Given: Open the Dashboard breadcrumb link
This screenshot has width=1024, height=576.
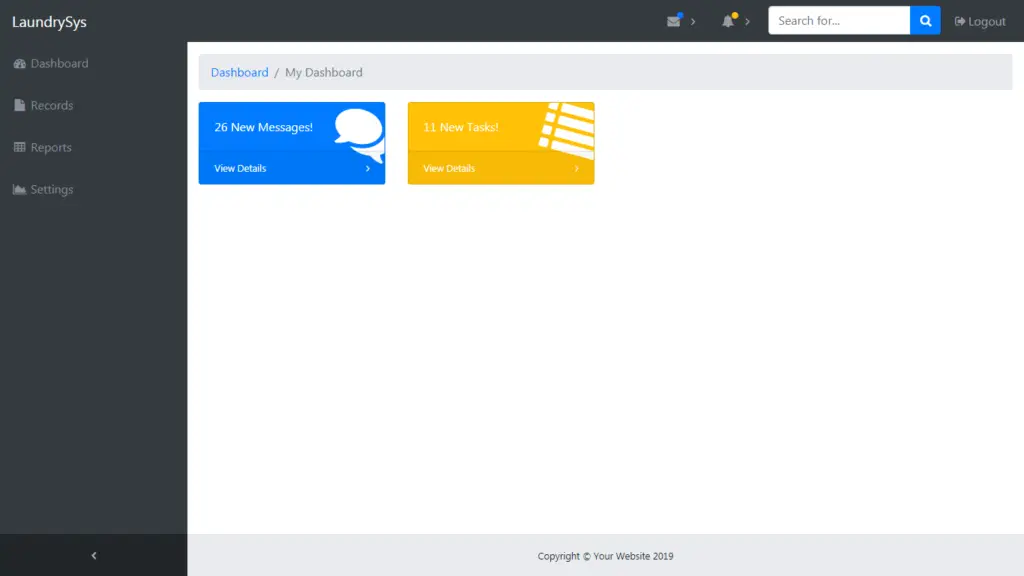Looking at the screenshot, I should (x=239, y=72).
